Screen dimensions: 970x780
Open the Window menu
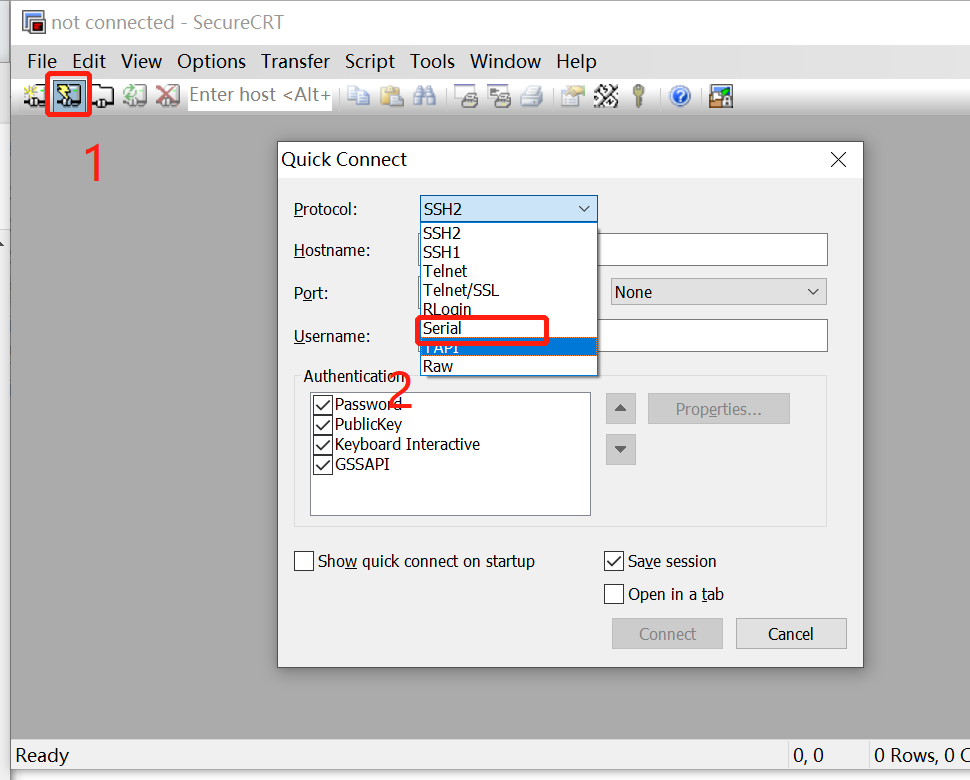505,61
